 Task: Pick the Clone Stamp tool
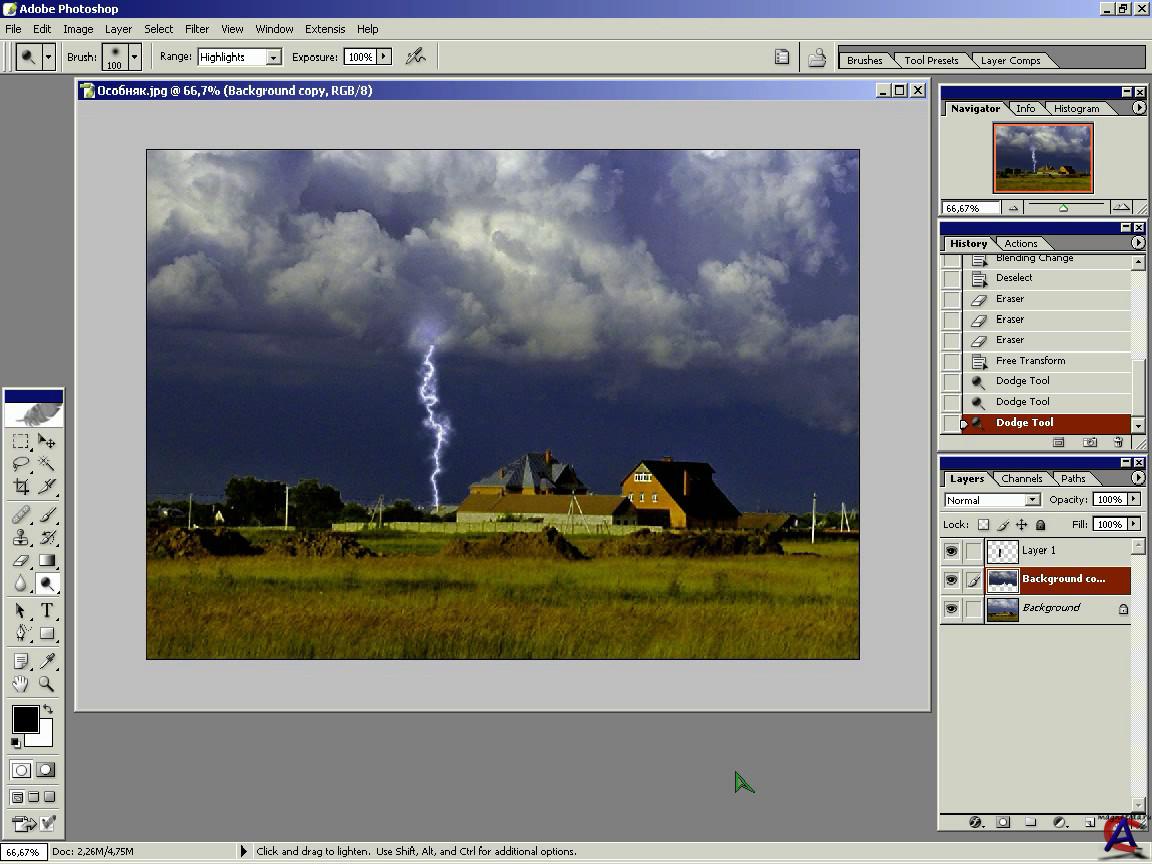point(21,538)
